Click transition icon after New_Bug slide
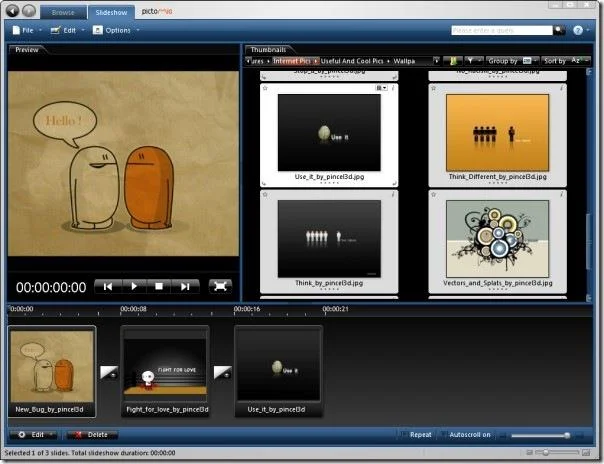 tap(109, 372)
